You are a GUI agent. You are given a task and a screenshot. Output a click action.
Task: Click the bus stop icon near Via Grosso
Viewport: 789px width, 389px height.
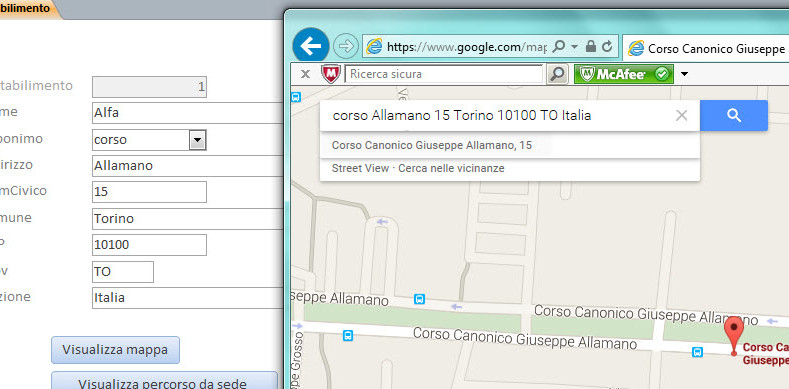pyautogui.click(x=348, y=335)
